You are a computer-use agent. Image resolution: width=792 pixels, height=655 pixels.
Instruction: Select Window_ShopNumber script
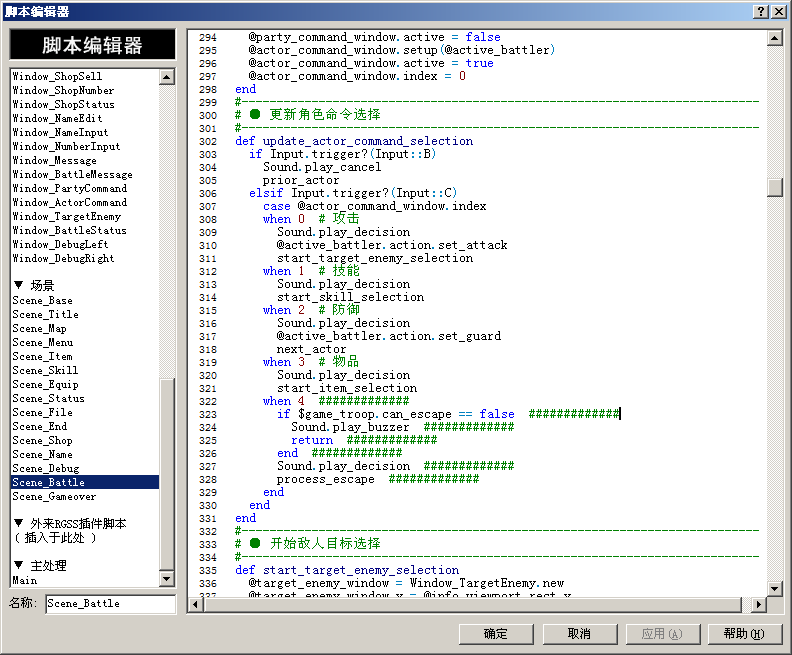[63, 90]
